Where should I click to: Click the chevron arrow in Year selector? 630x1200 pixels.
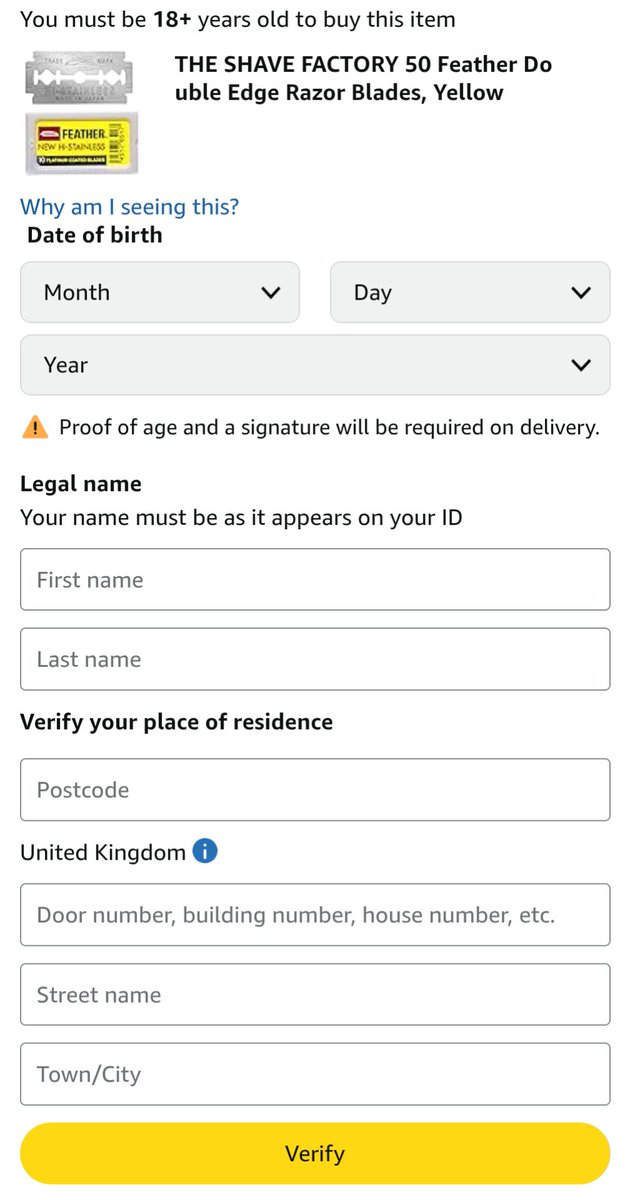point(580,366)
